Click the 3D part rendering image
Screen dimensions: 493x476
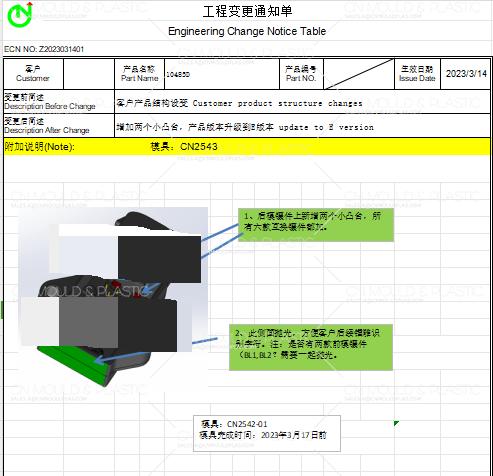click(113, 296)
